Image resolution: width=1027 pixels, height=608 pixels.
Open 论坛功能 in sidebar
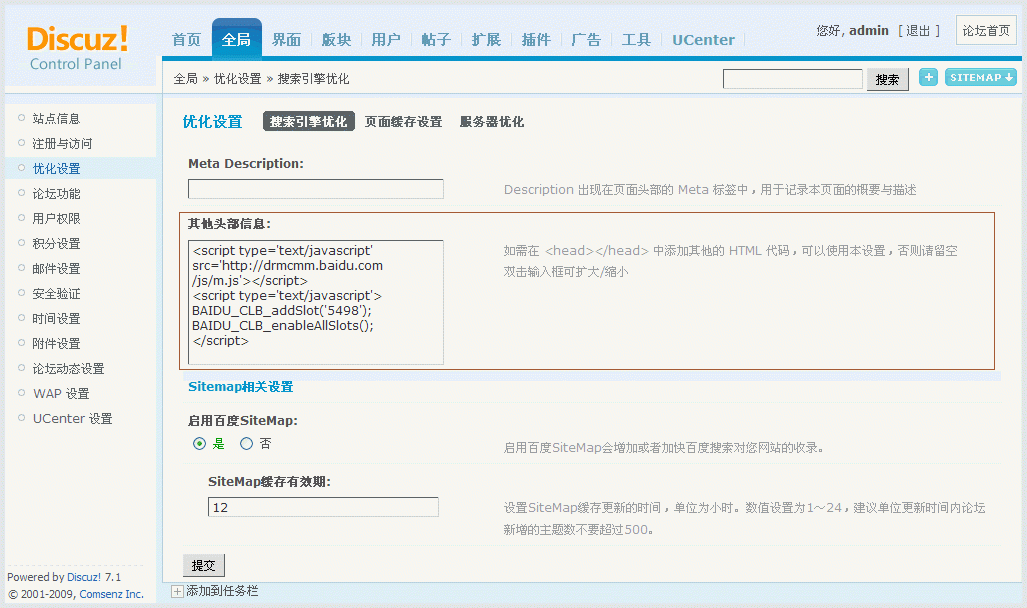coord(56,193)
